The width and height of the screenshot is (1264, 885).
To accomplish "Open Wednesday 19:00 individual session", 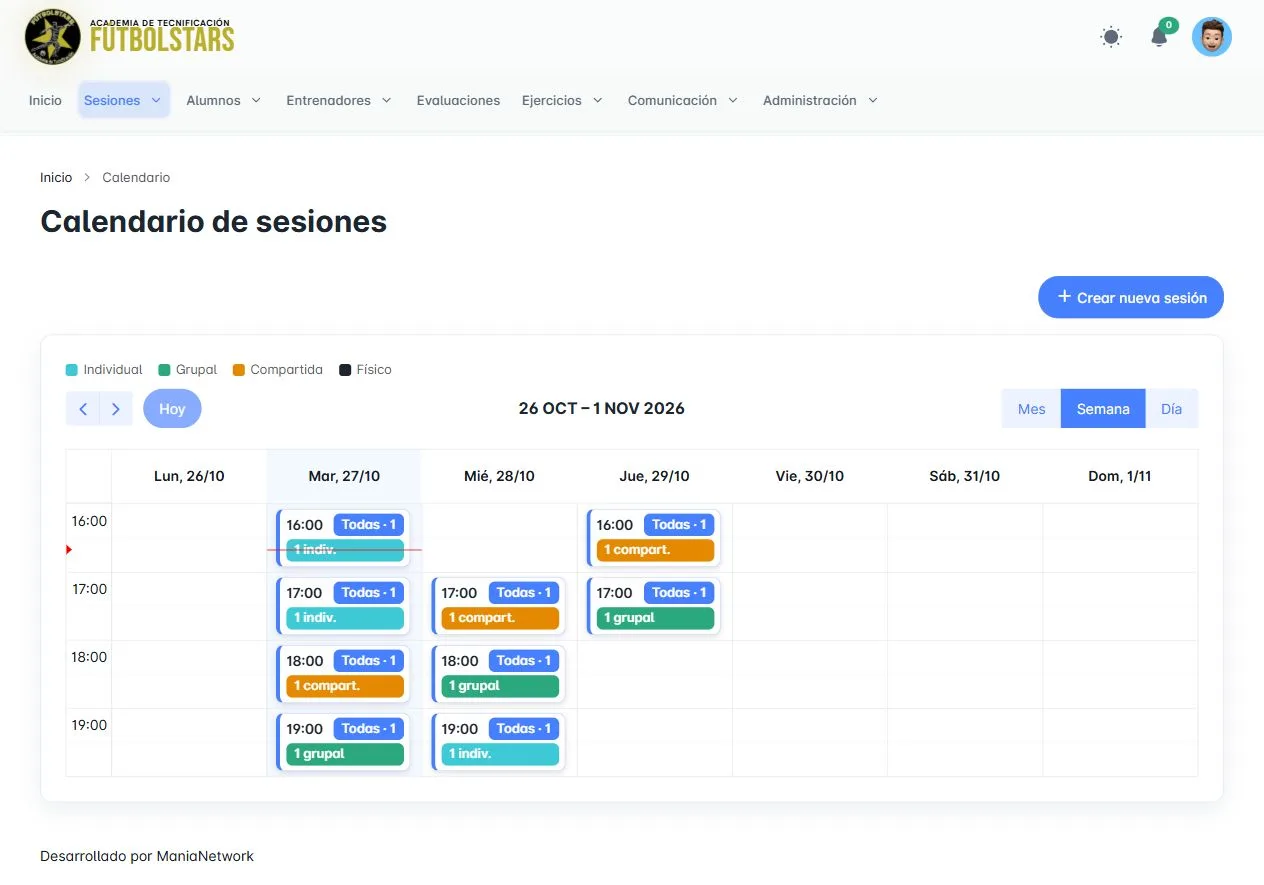I will pyautogui.click(x=498, y=742).
